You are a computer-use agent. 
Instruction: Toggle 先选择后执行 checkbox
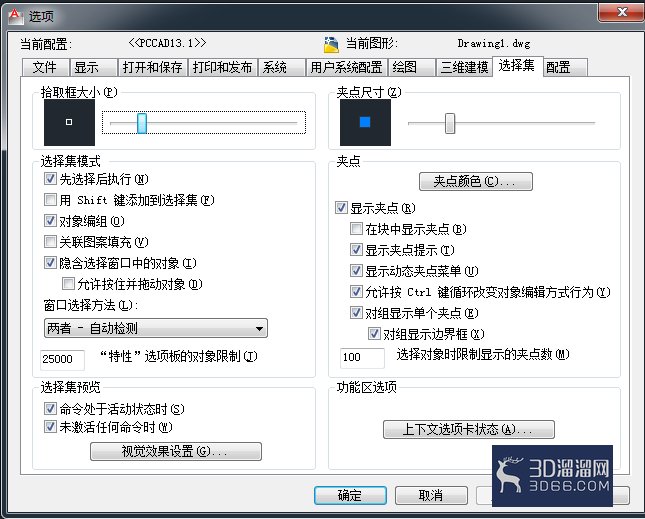click(x=50, y=178)
